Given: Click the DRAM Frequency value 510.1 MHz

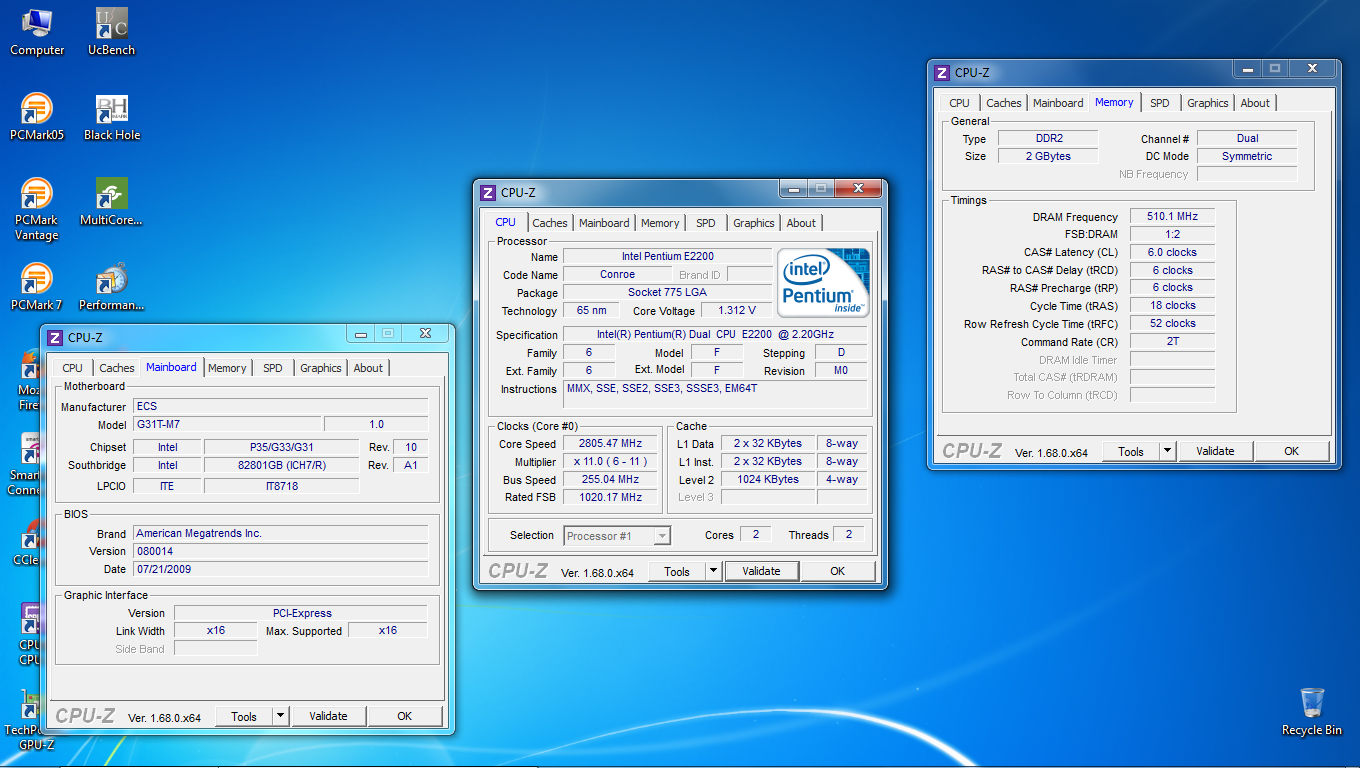Looking at the screenshot, I should [x=1172, y=216].
